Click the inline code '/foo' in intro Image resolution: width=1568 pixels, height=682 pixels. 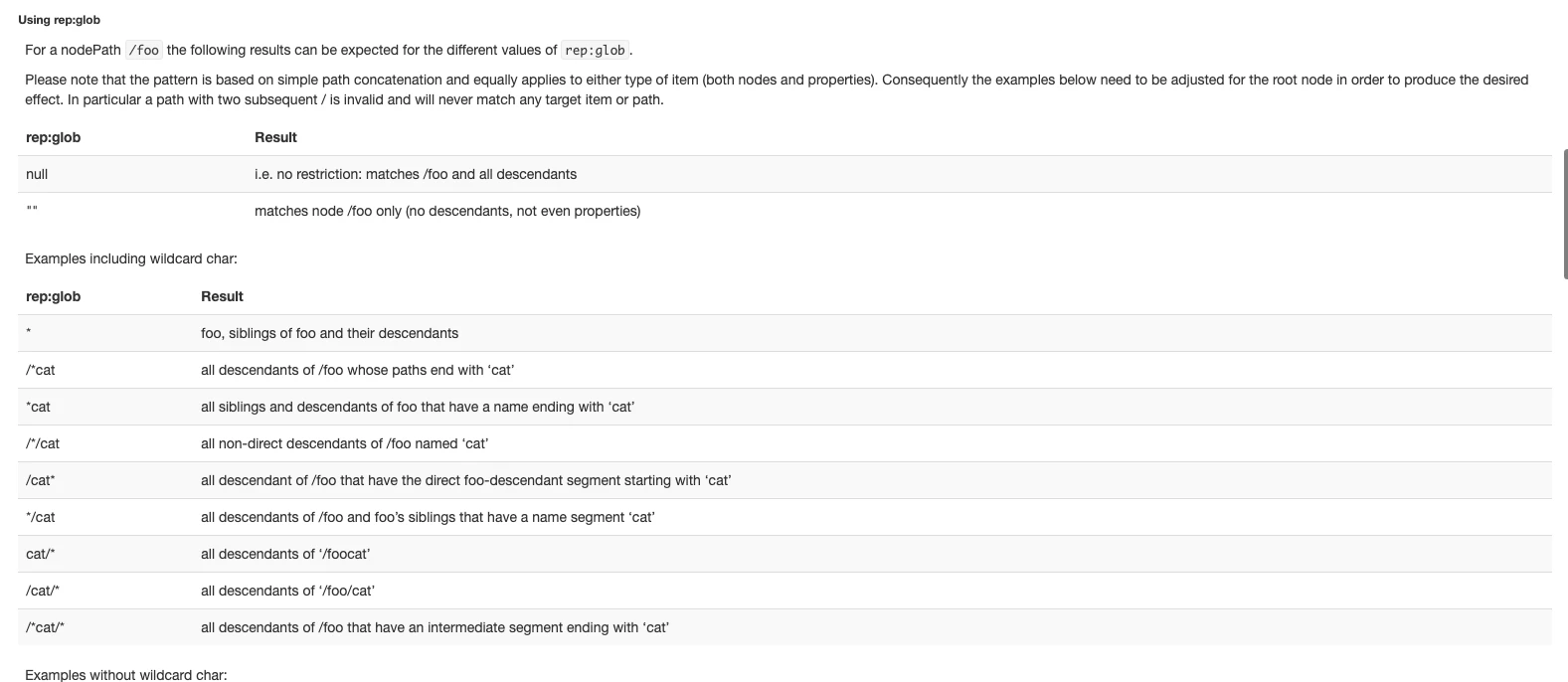point(144,50)
